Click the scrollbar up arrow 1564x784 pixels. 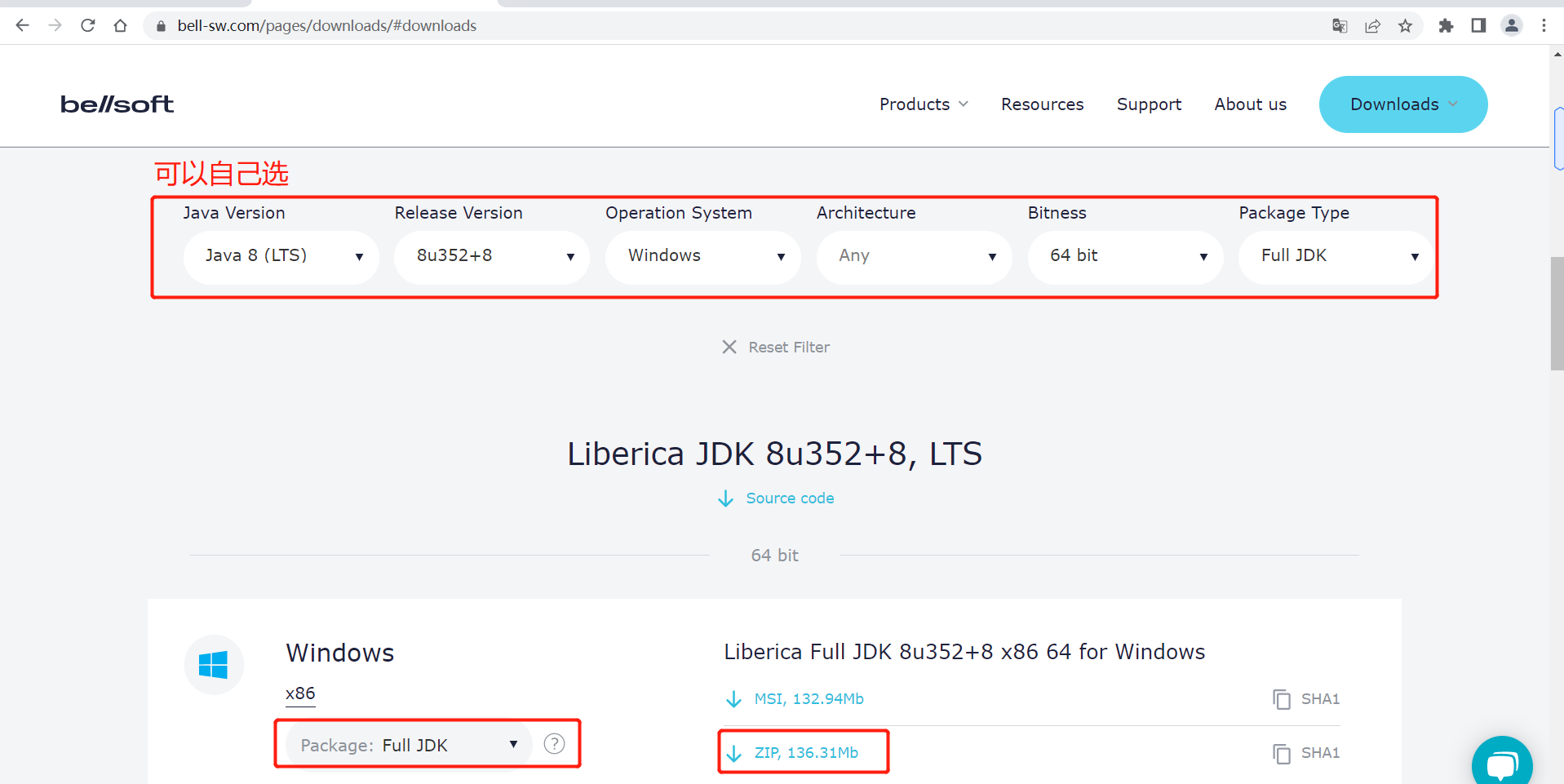point(1557,55)
